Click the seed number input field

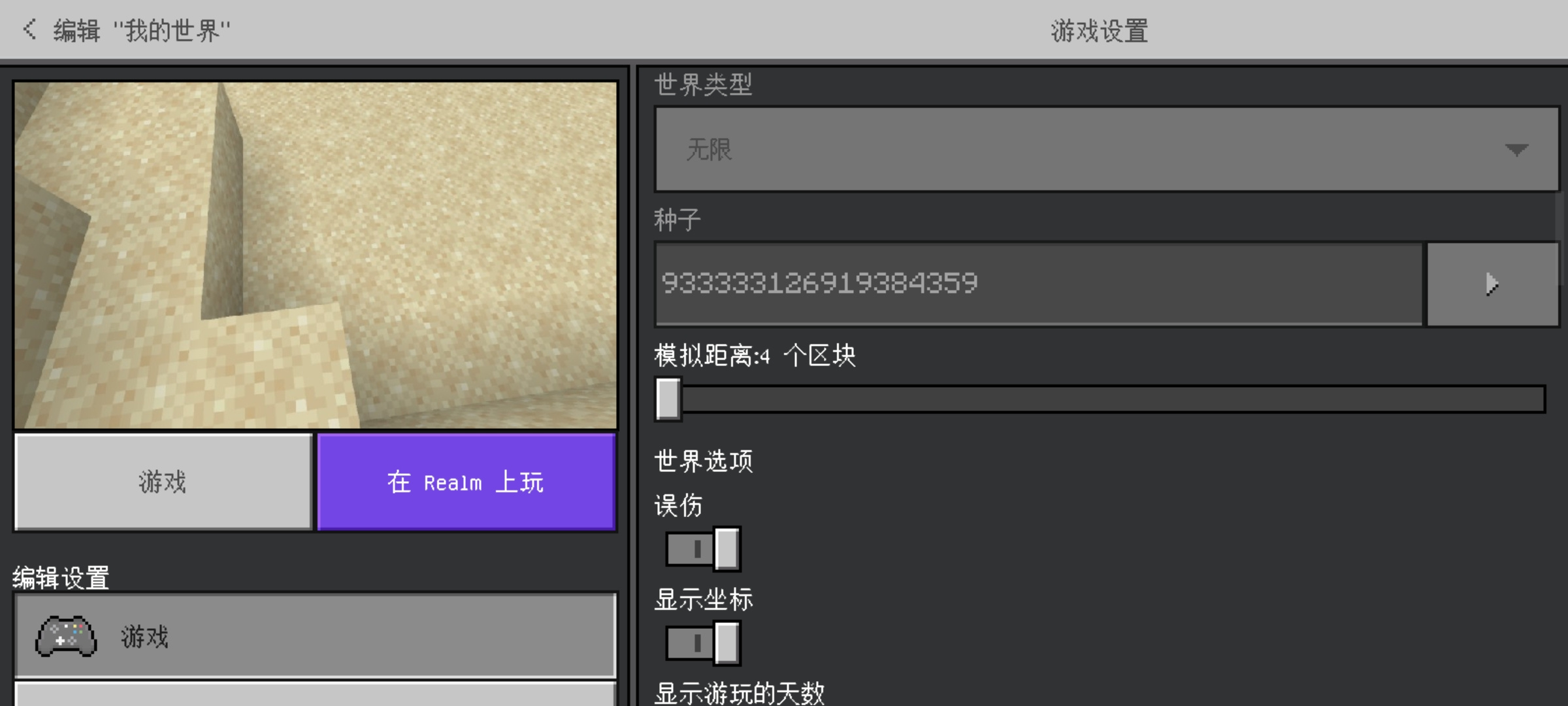(x=1039, y=284)
